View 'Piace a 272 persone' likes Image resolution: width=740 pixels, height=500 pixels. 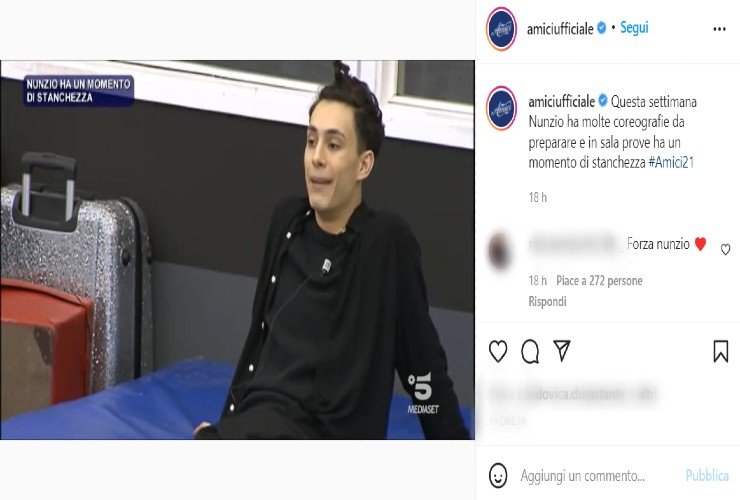(x=599, y=280)
